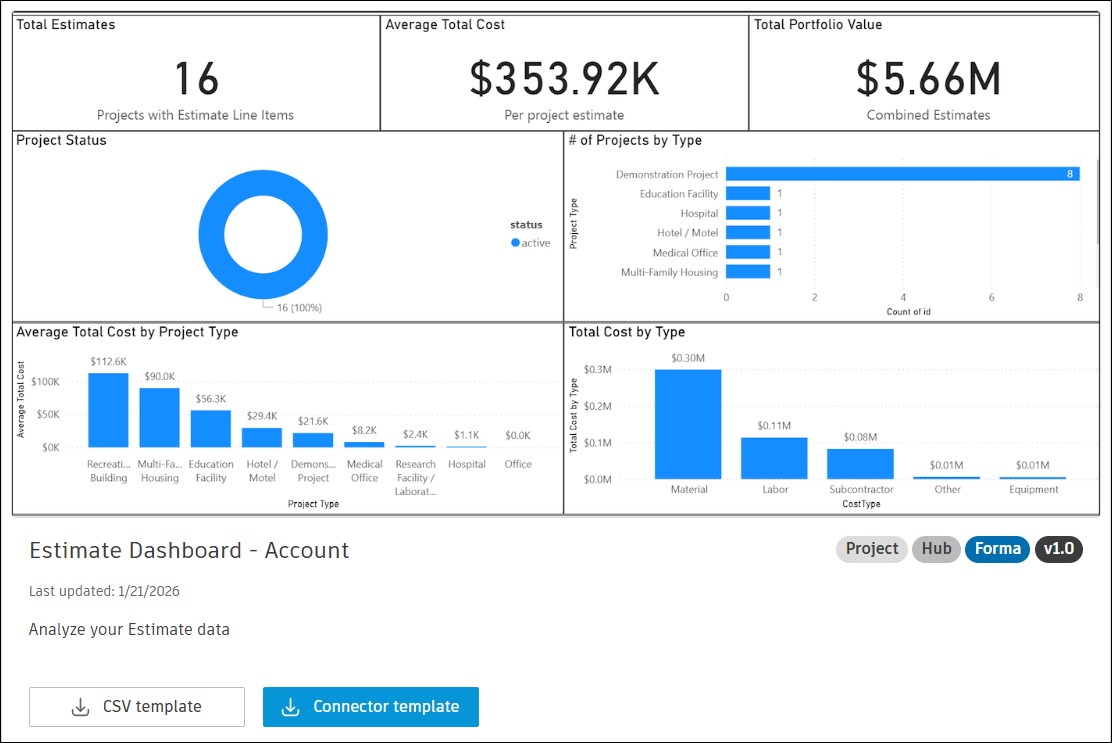Select the Forma tag badge
The width and height of the screenshot is (1112, 743).
point(997,549)
